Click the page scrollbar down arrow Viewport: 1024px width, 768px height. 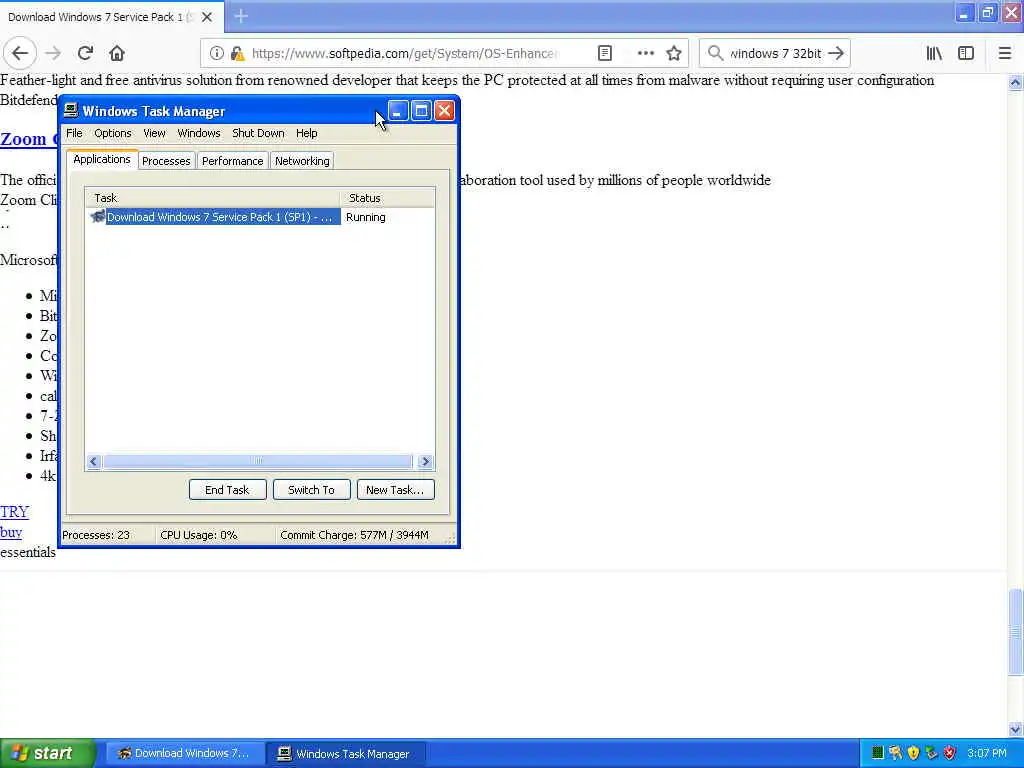1015,729
